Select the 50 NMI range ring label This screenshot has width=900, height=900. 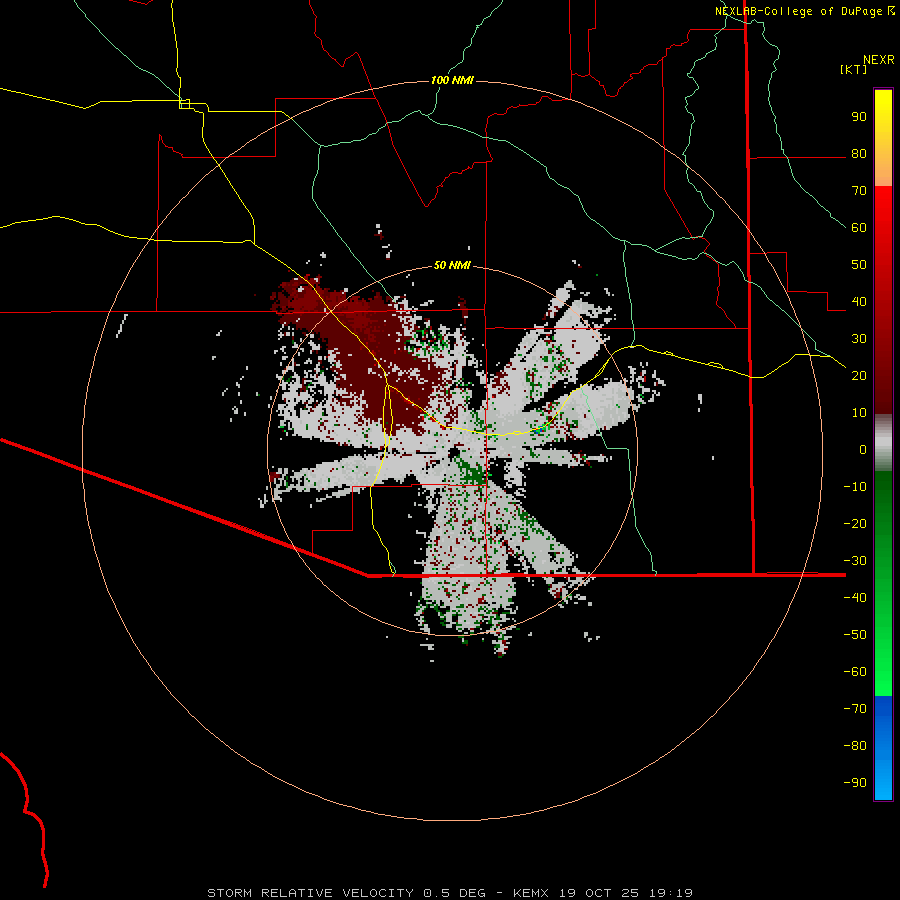pos(452,265)
